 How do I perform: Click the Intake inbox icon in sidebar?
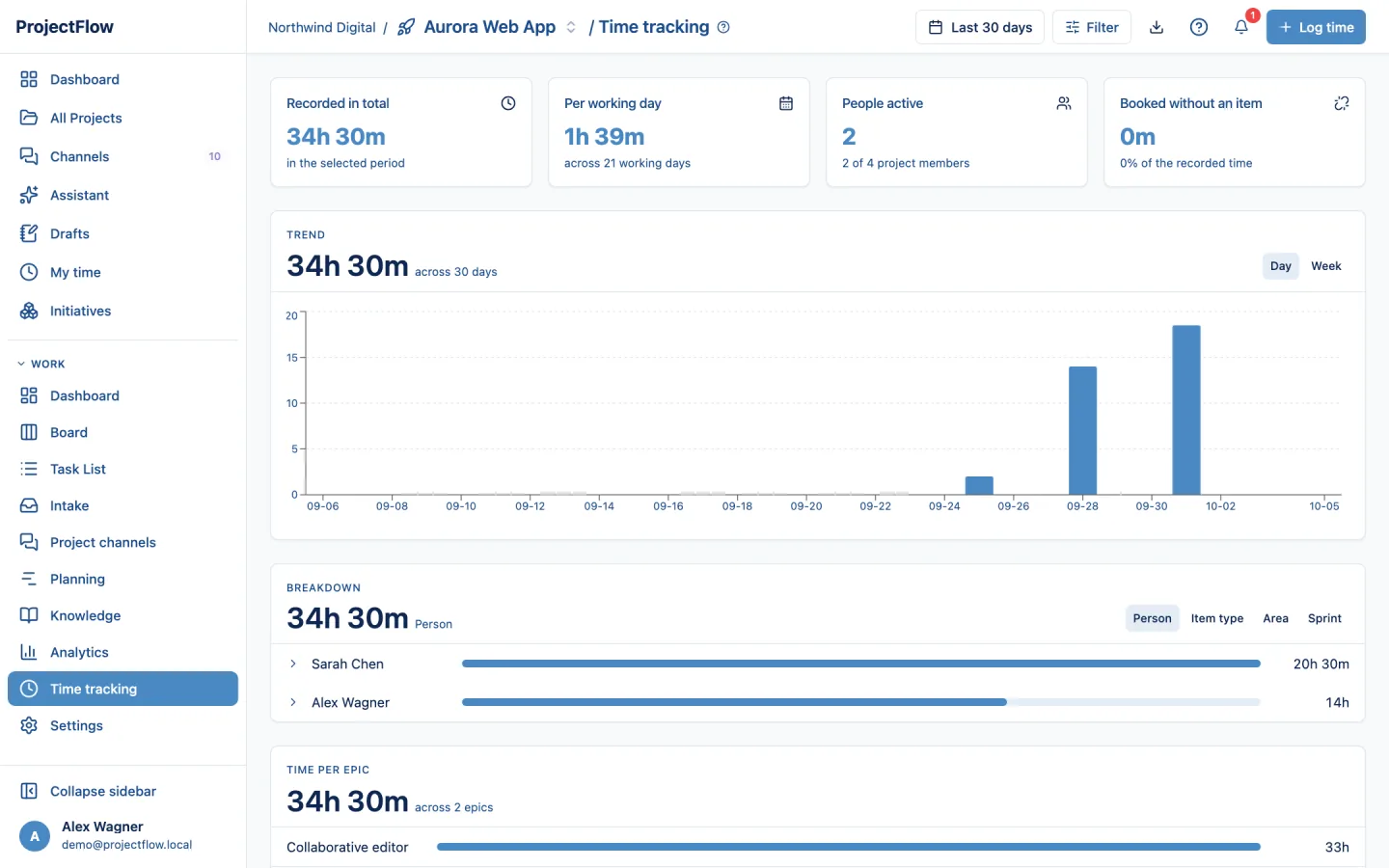tap(29, 505)
